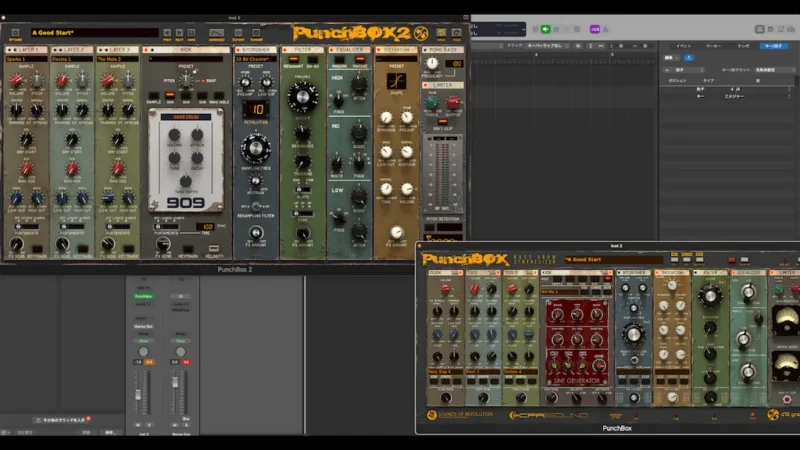This screenshot has width=800, height=450.
Task: Open the key signature set dropdown
Action: pos(774,70)
